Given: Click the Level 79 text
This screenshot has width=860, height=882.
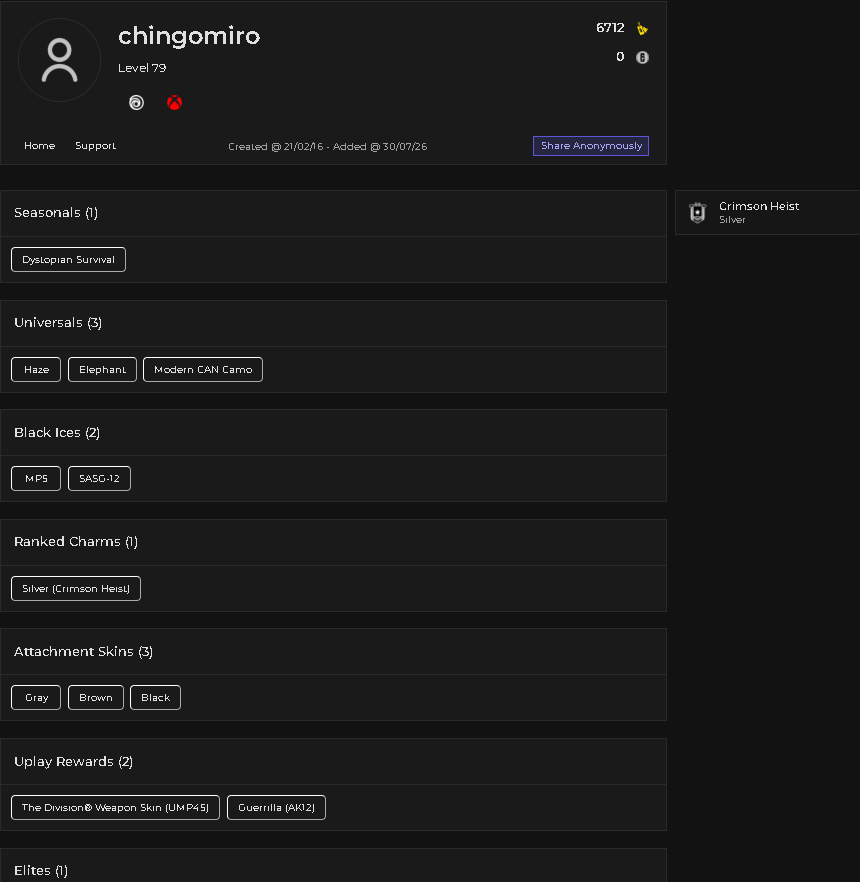Looking at the screenshot, I should [x=142, y=68].
